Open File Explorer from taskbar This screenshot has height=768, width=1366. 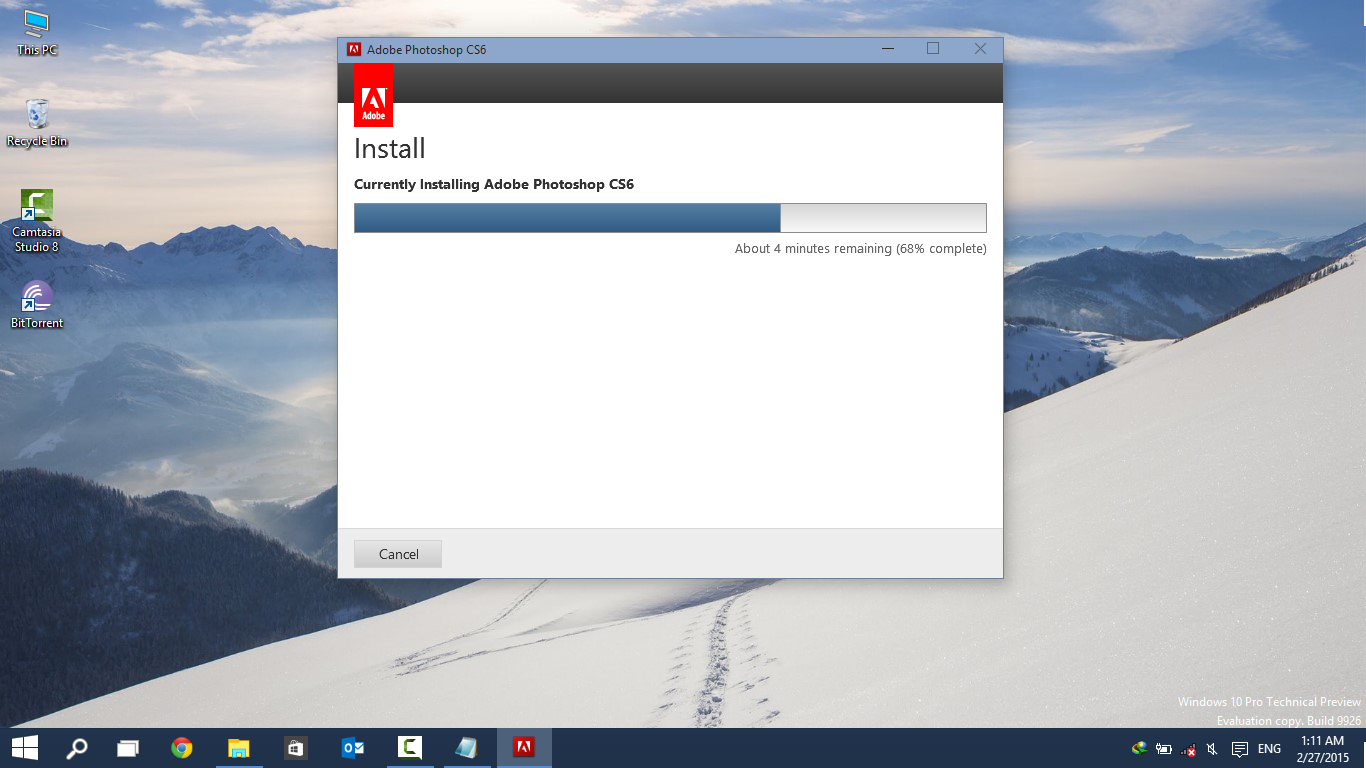point(238,748)
